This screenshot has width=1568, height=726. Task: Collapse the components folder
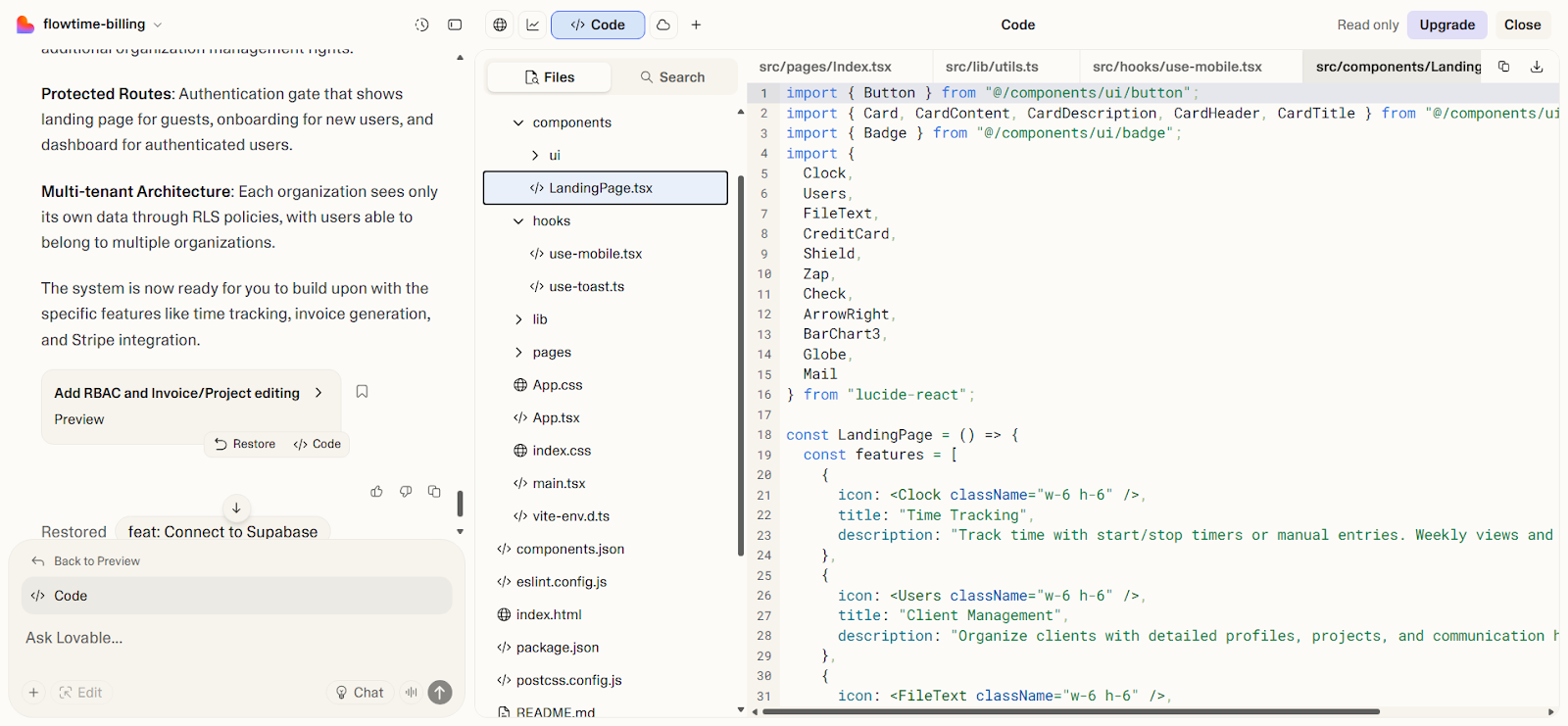[x=518, y=122]
